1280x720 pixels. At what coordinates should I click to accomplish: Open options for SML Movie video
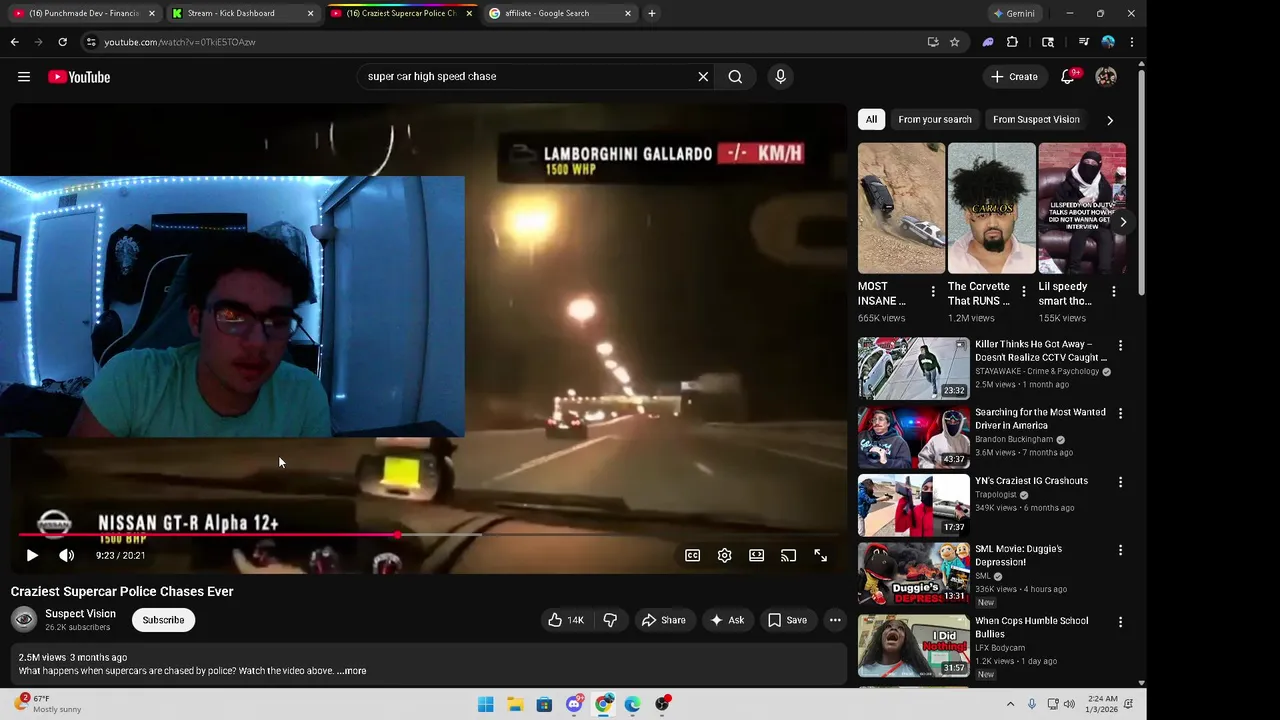point(1120,550)
